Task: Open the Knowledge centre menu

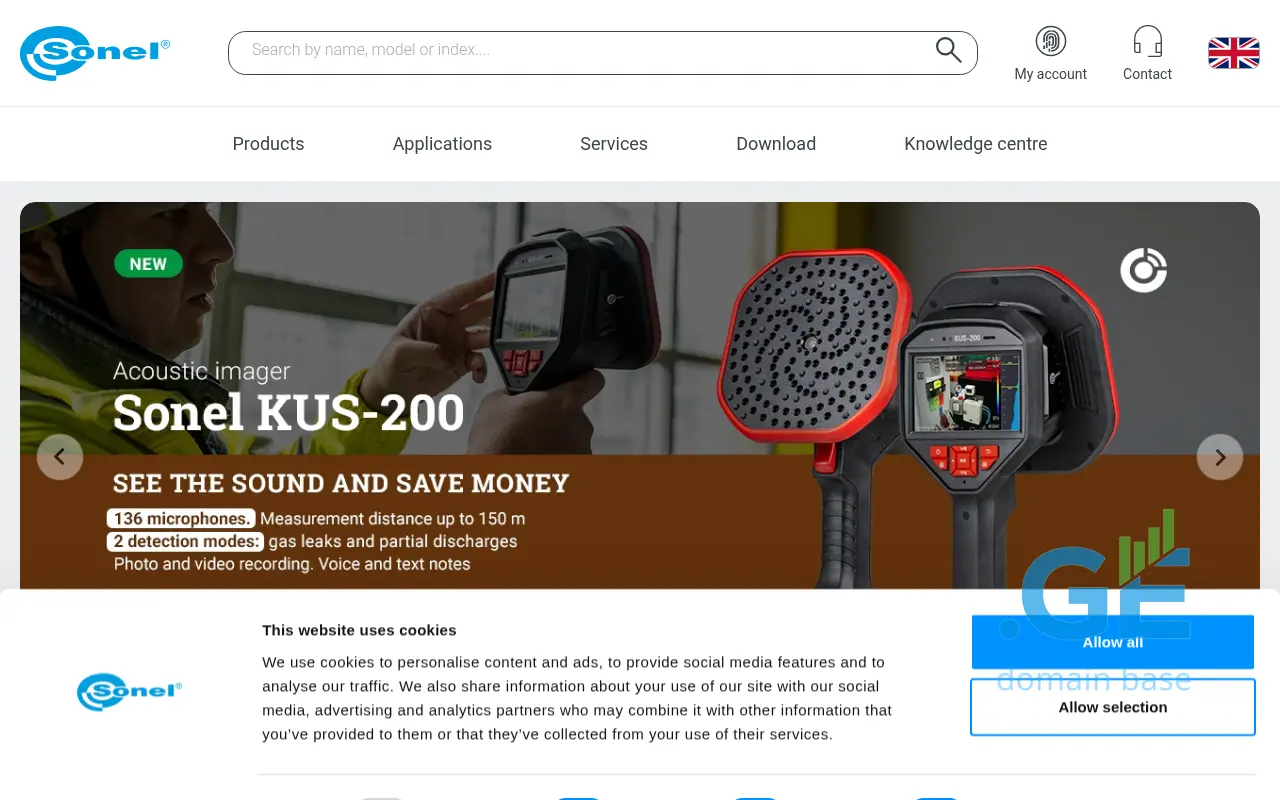Action: pos(976,144)
